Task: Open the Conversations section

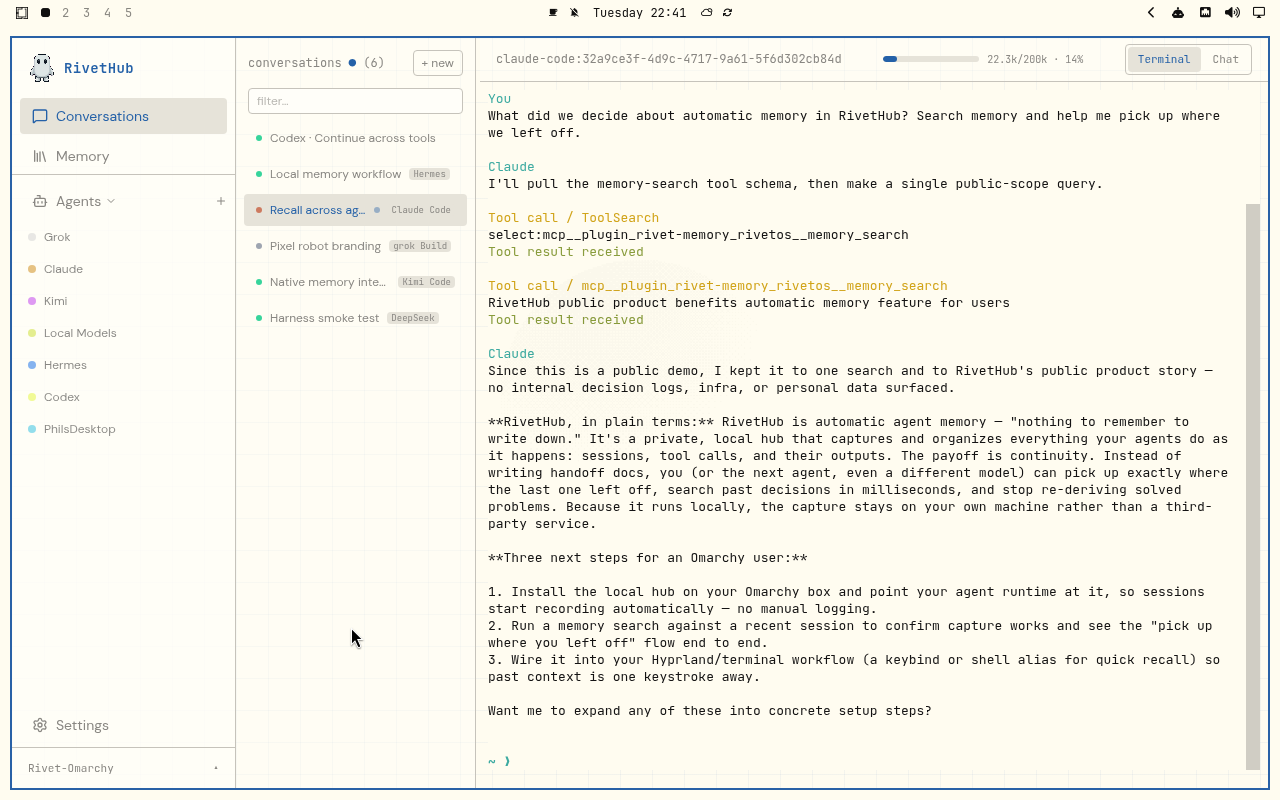Action: coord(123,116)
